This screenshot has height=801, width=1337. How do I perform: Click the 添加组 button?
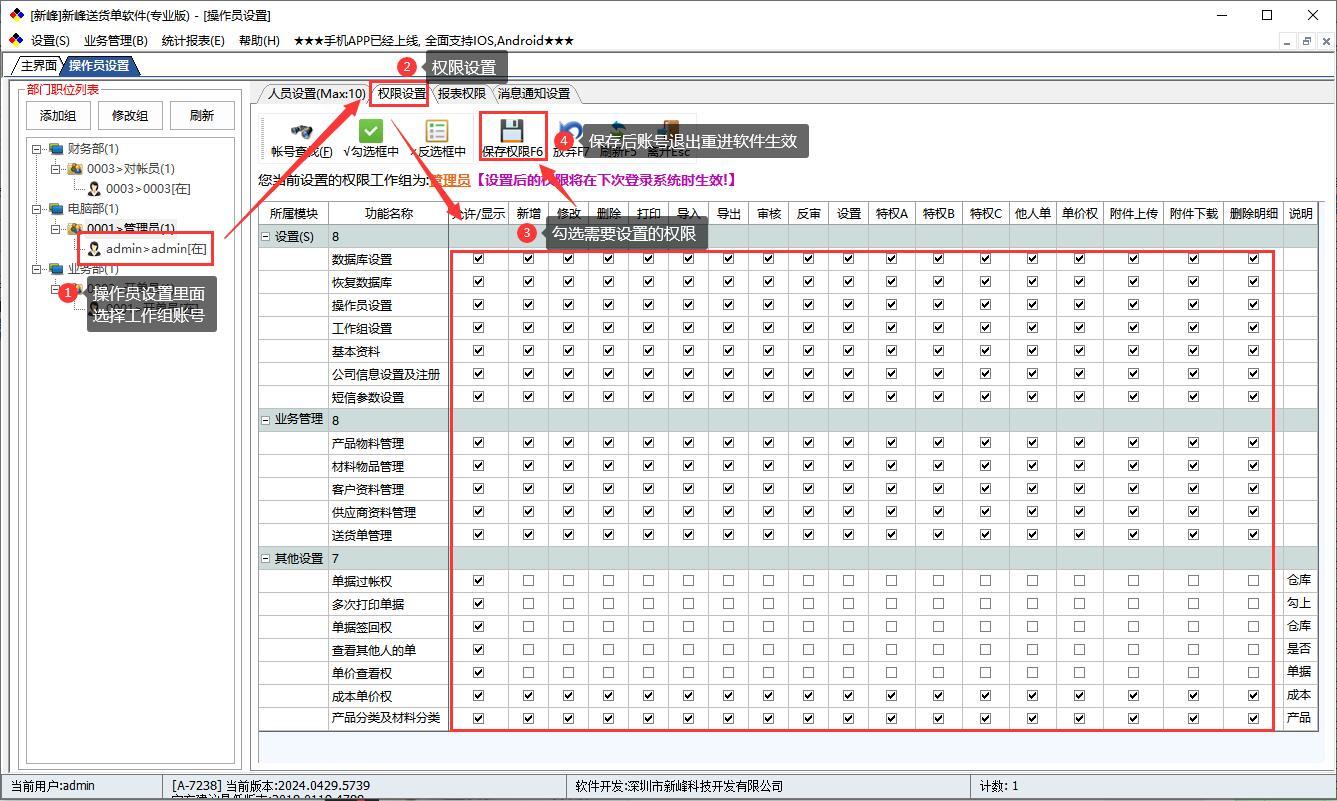coord(58,115)
